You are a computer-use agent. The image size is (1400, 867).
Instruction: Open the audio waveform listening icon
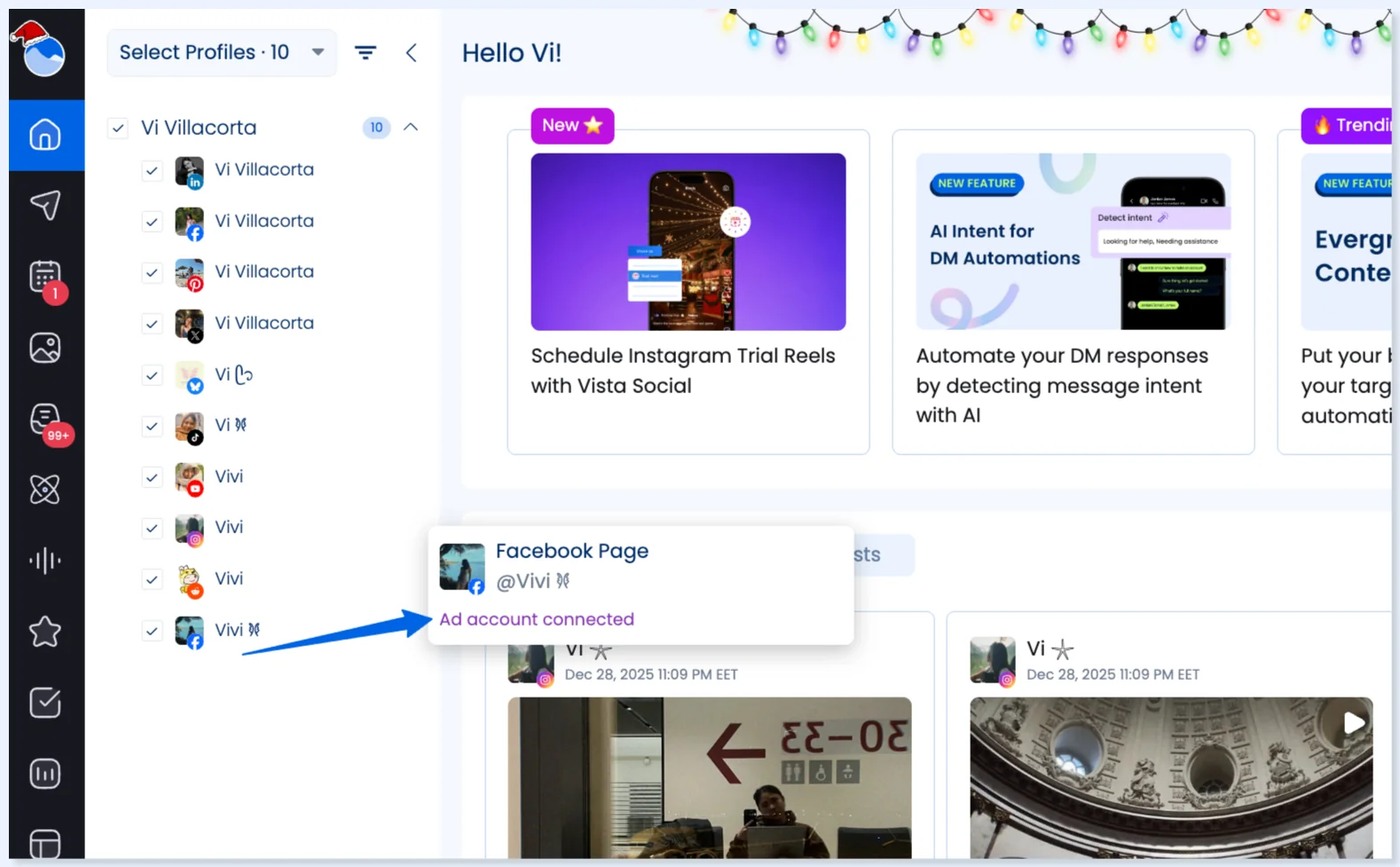tap(45, 561)
